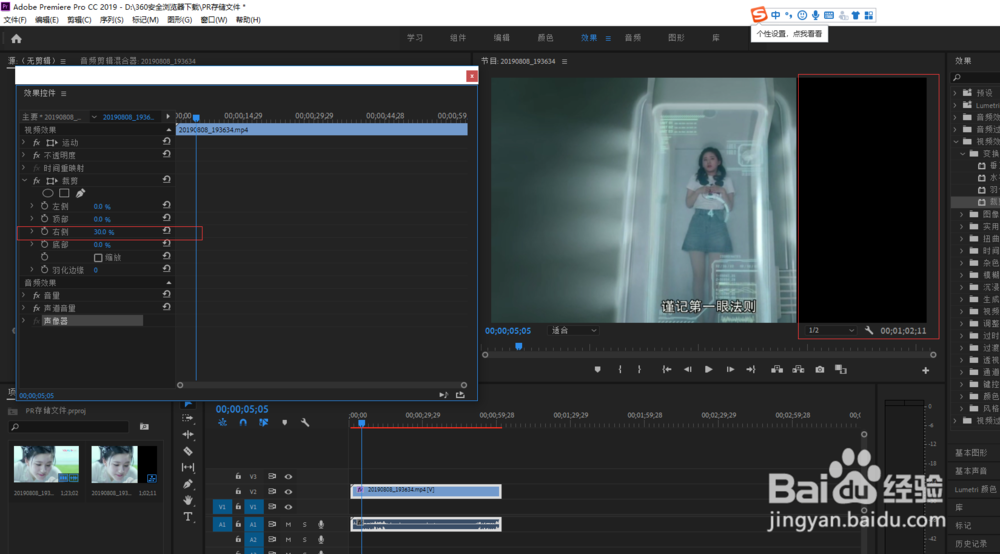This screenshot has height=554, width=1000.
Task: Reset the 运动 effect
Action: click(x=166, y=142)
